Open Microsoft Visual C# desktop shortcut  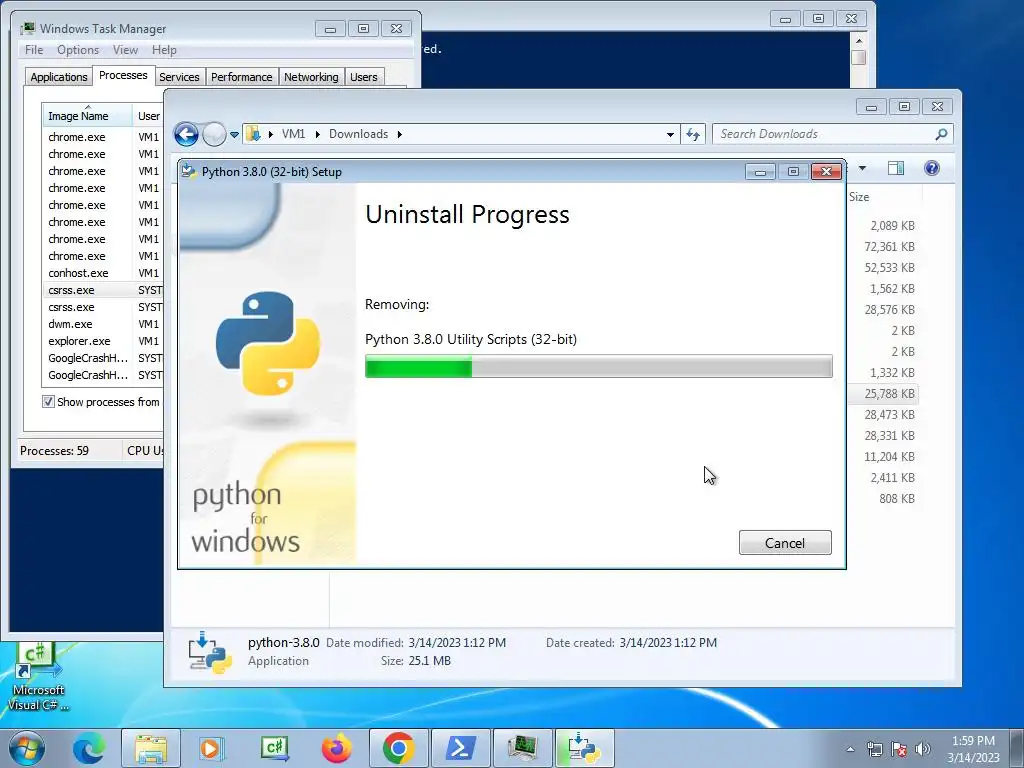click(38, 678)
